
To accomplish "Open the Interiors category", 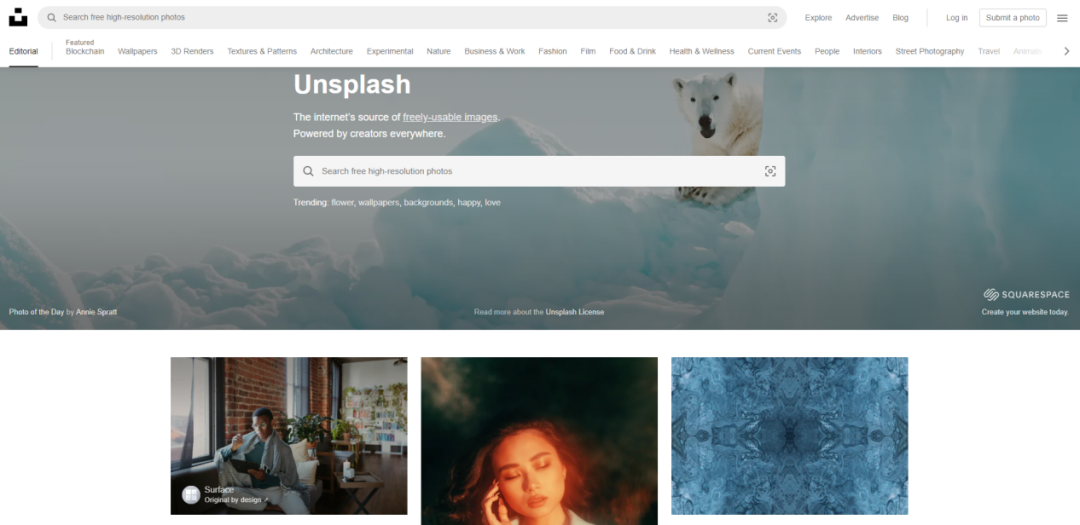I will (867, 52).
